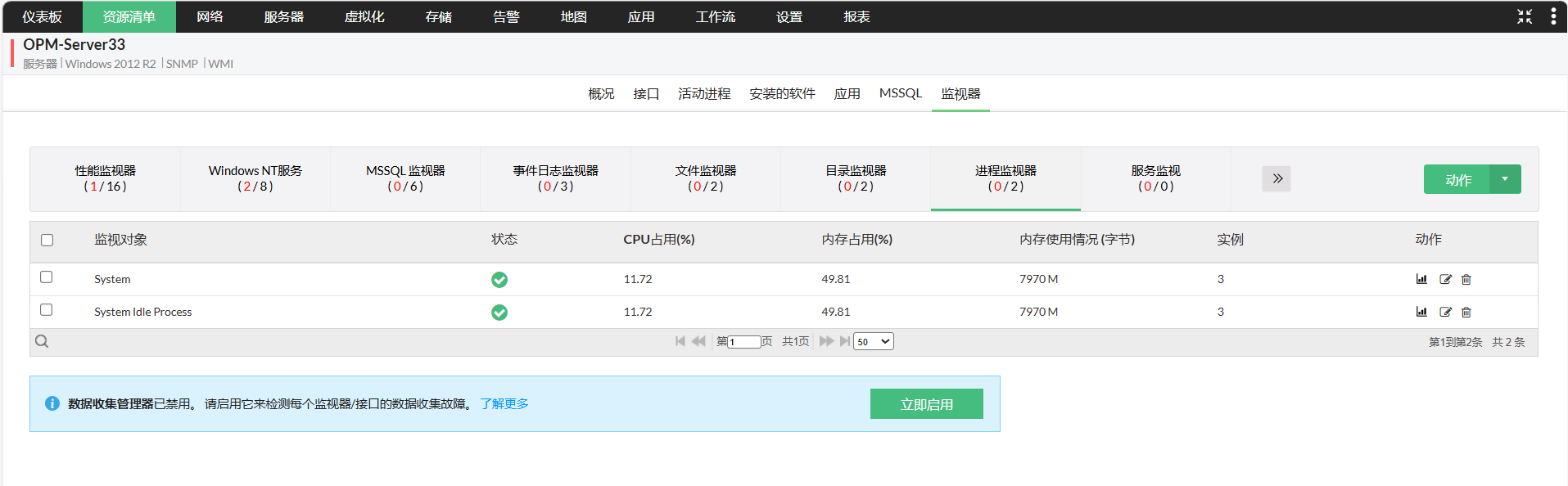Open the 了解更多 link

[504, 403]
